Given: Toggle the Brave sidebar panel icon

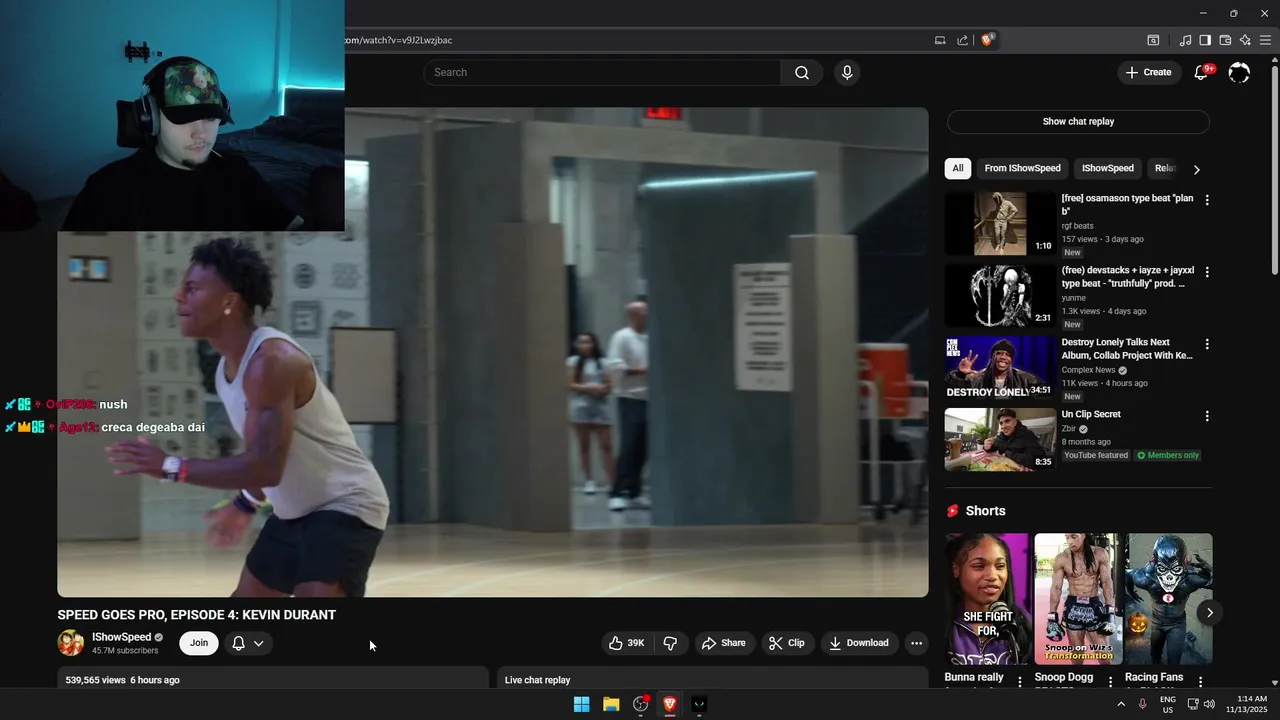Looking at the screenshot, I should tap(1205, 40).
